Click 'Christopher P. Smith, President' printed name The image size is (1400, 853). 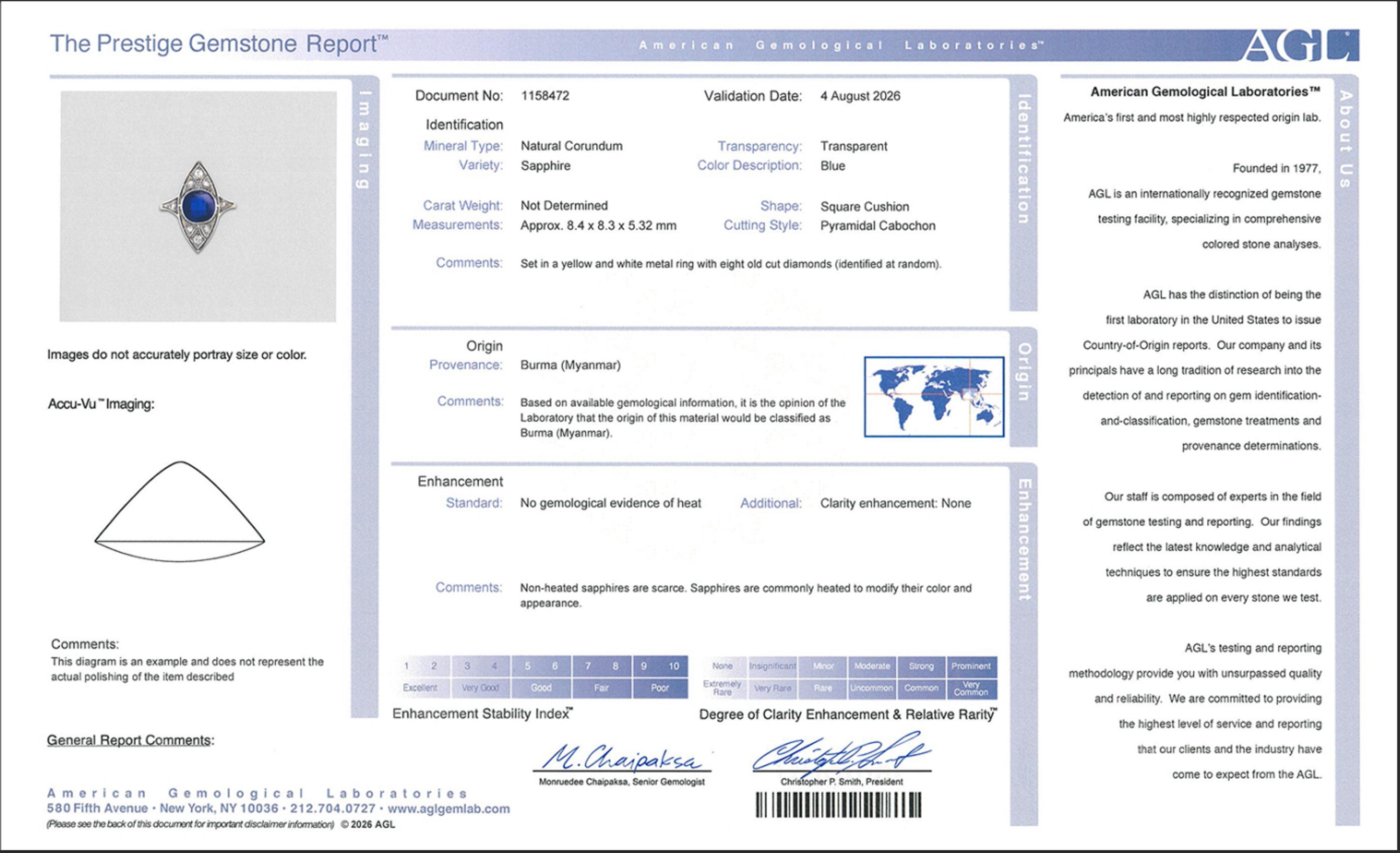tap(841, 782)
